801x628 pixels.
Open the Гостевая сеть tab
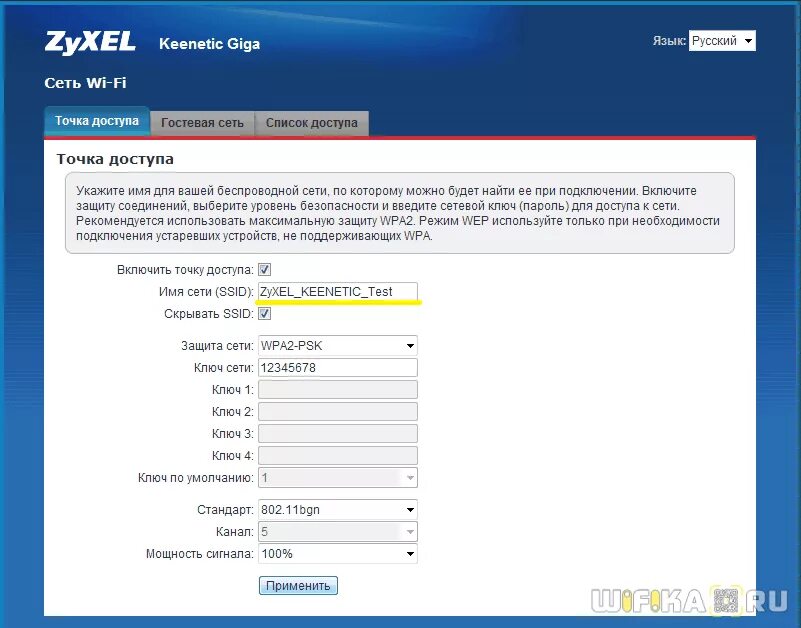202,123
